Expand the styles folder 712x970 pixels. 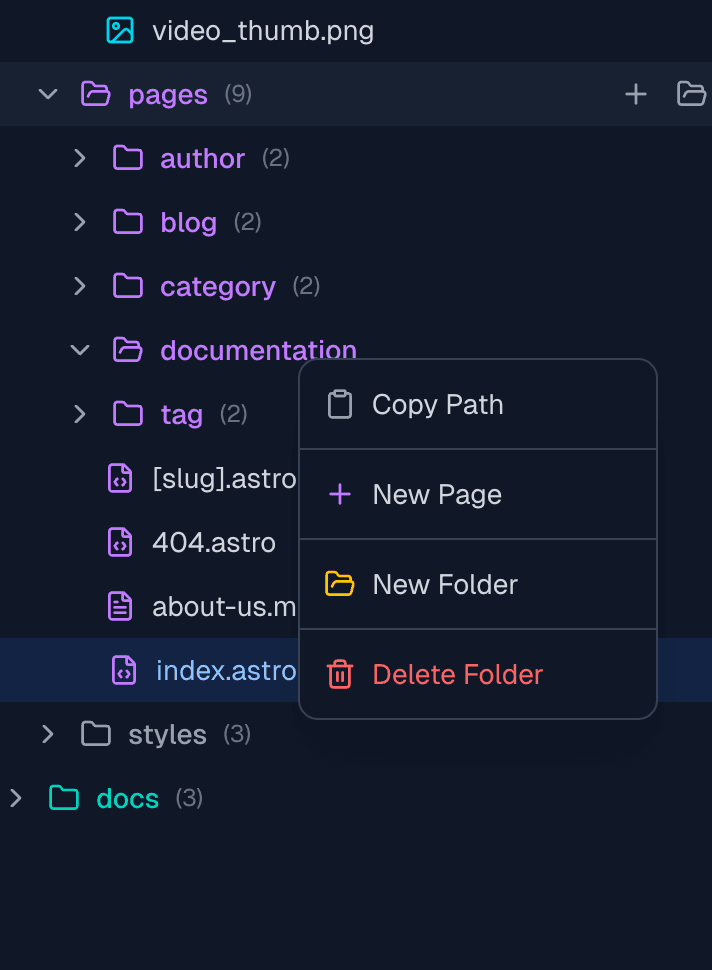(47, 734)
